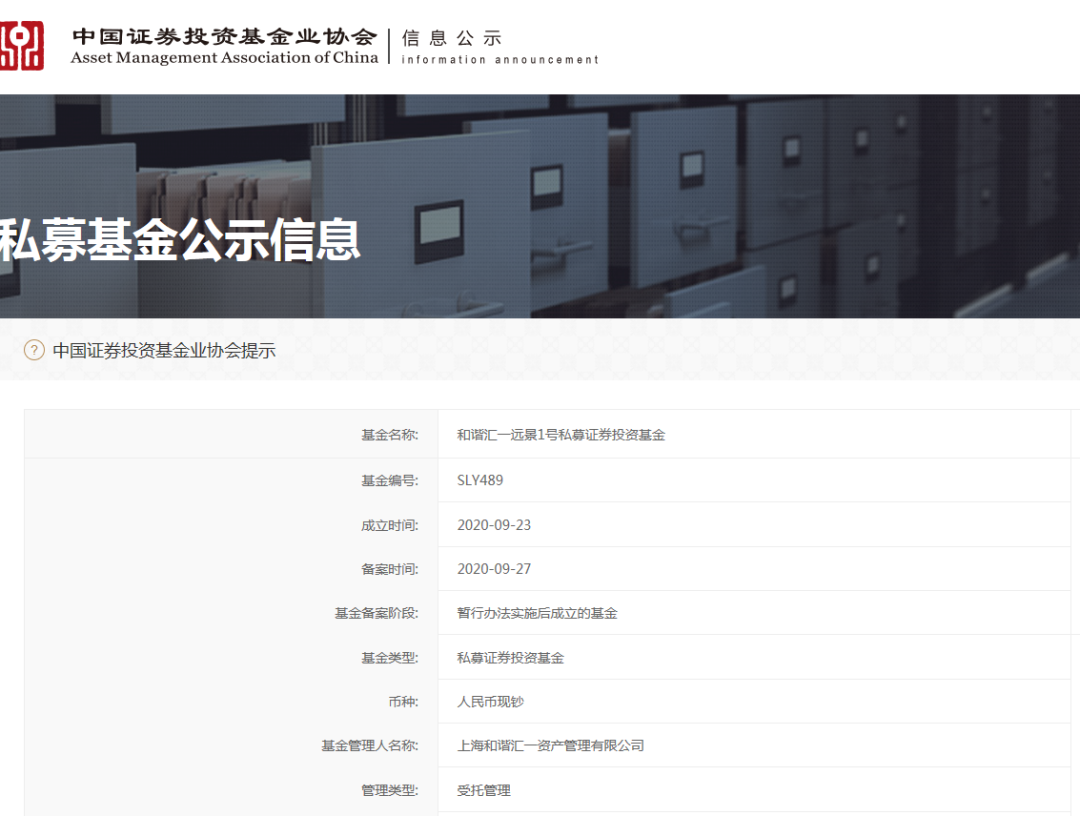Click the 中国证券投资基金业协会 site title
Viewport: 1080px width, 816px height.
click(x=223, y=36)
